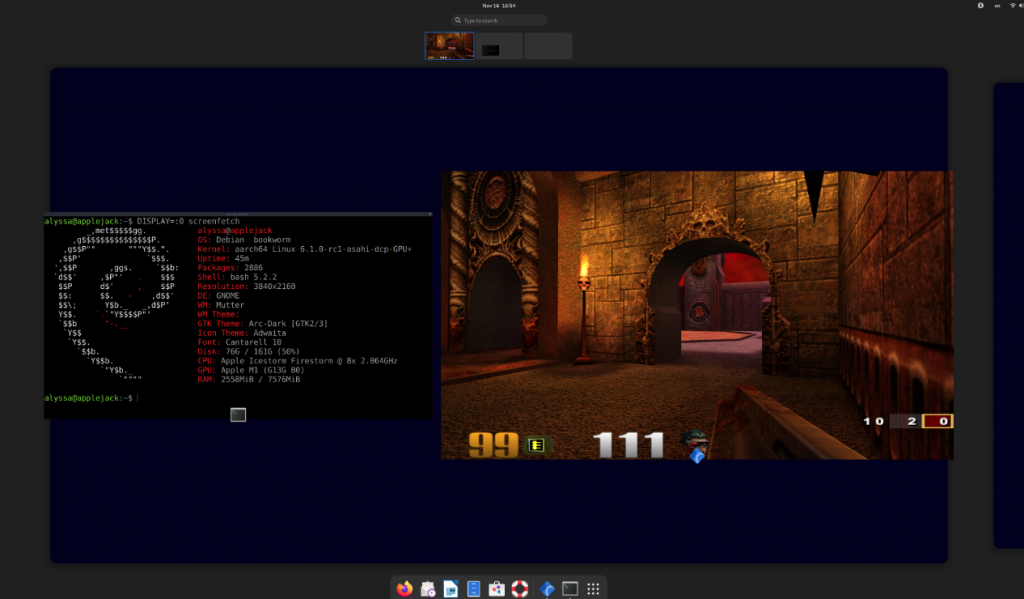The height and width of the screenshot is (599, 1024).
Task: Close the terminal window preview
Action: pyautogui.click(x=430, y=214)
